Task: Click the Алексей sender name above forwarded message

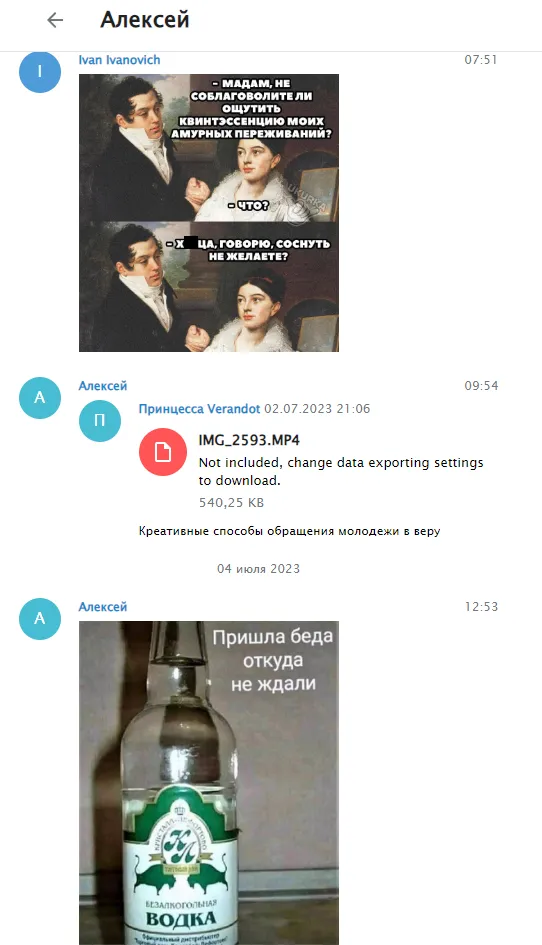Action: (102, 386)
